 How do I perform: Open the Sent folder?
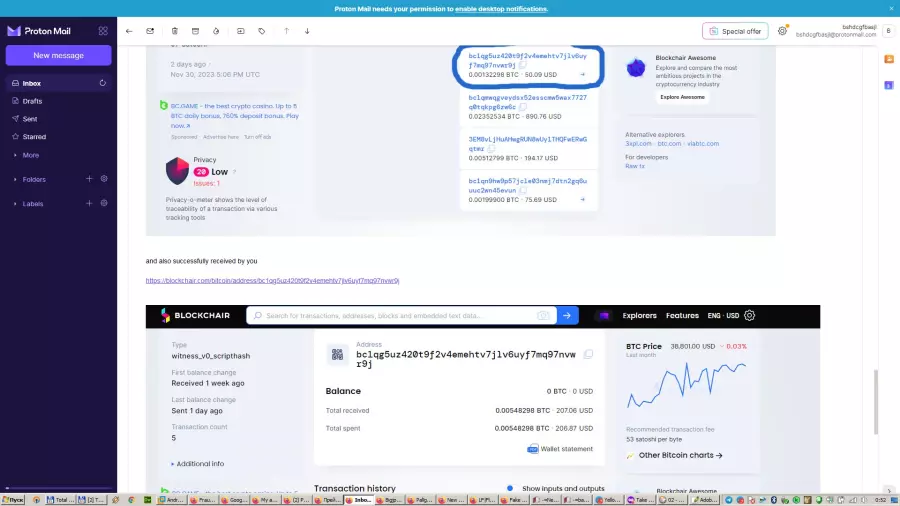58,119
